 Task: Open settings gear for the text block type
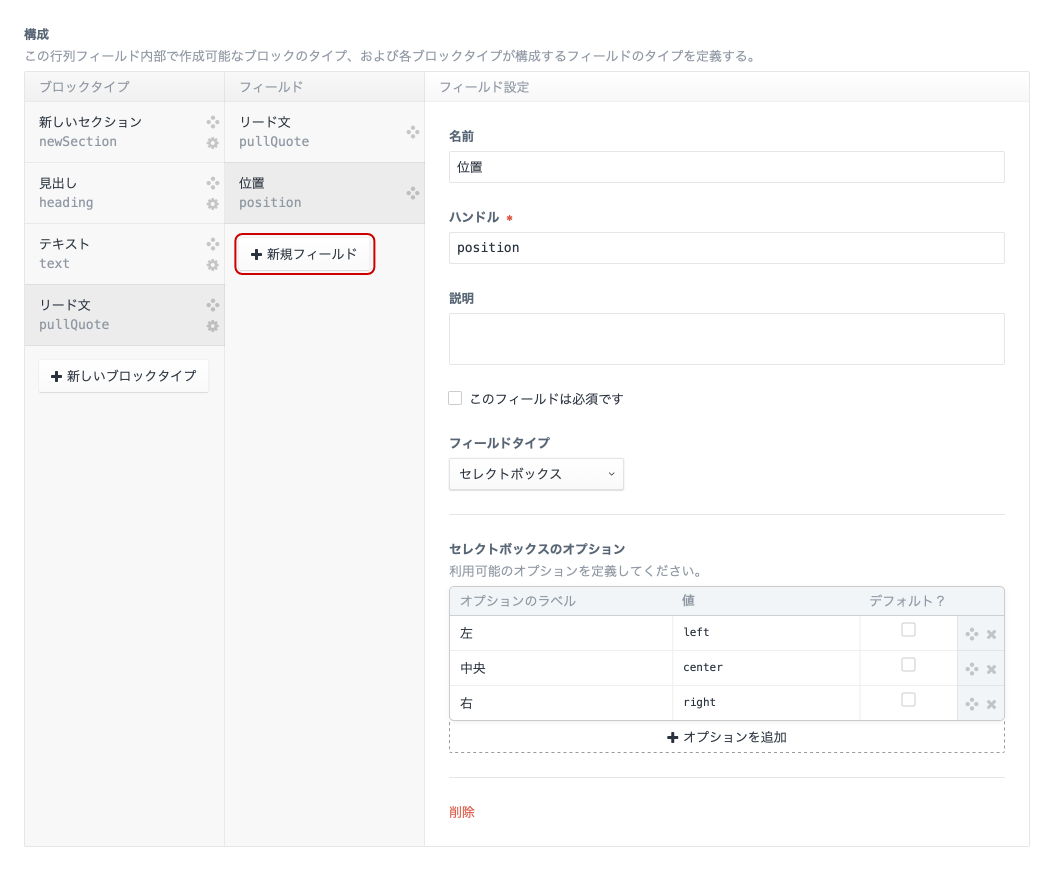212,265
